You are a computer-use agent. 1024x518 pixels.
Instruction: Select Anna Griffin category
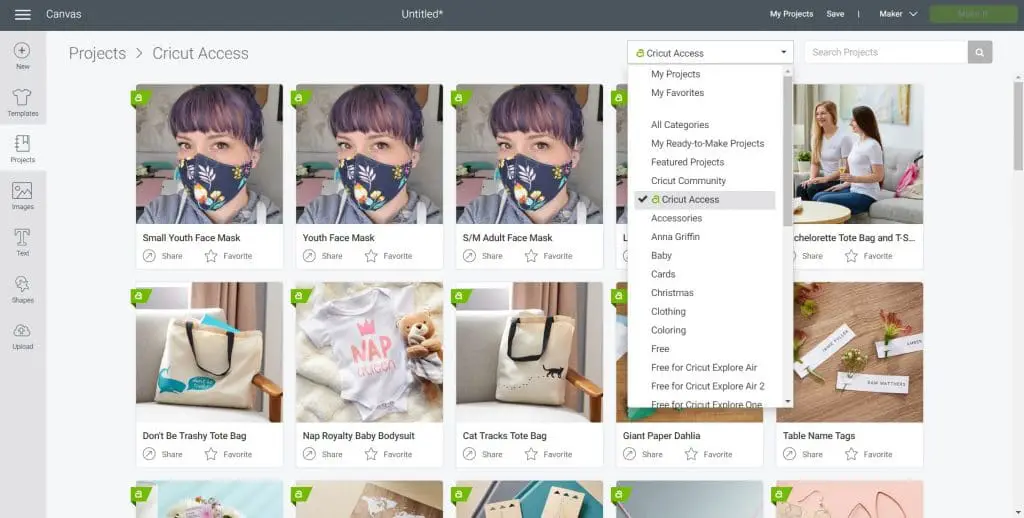[x=675, y=237]
